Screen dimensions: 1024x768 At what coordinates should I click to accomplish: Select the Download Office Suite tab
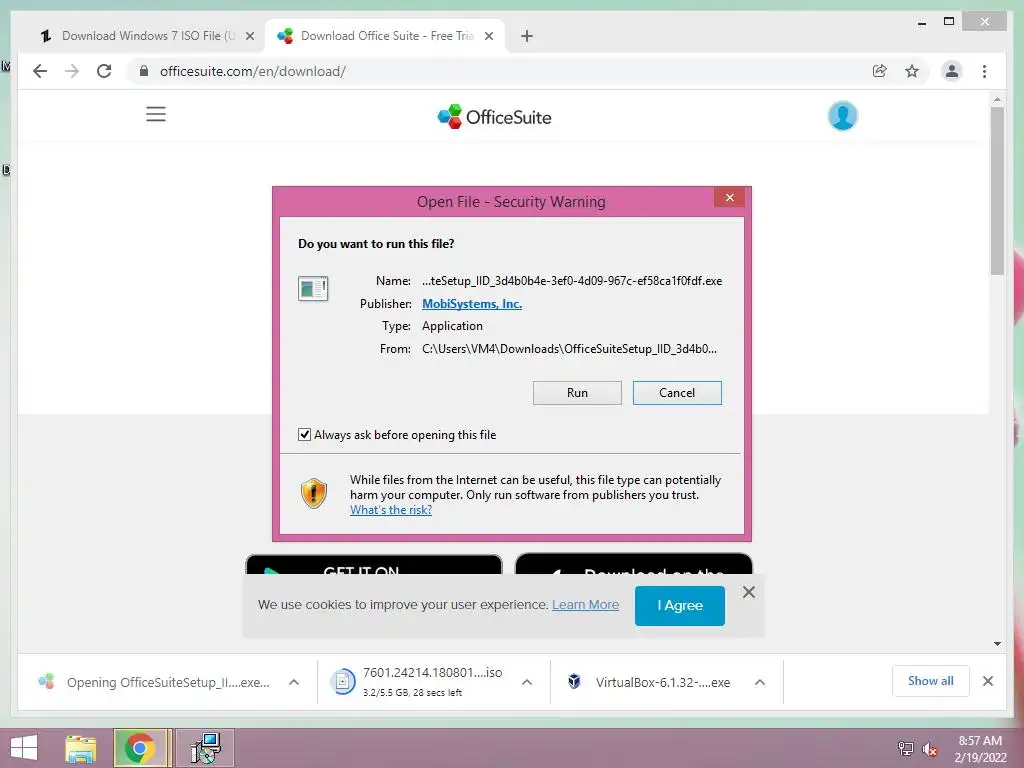[385, 36]
